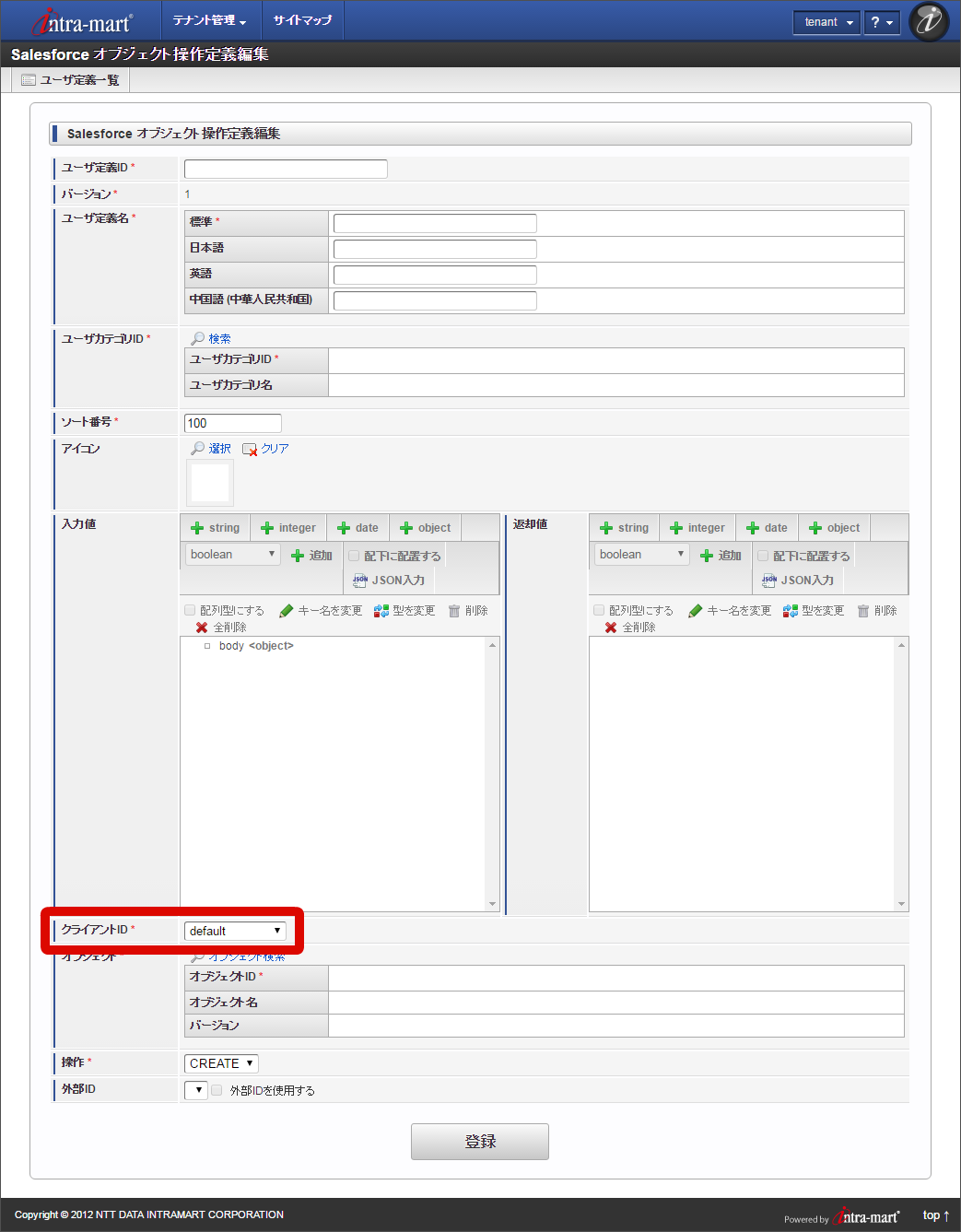
Task: Click the icon select magnifier icon
Action: click(197, 448)
